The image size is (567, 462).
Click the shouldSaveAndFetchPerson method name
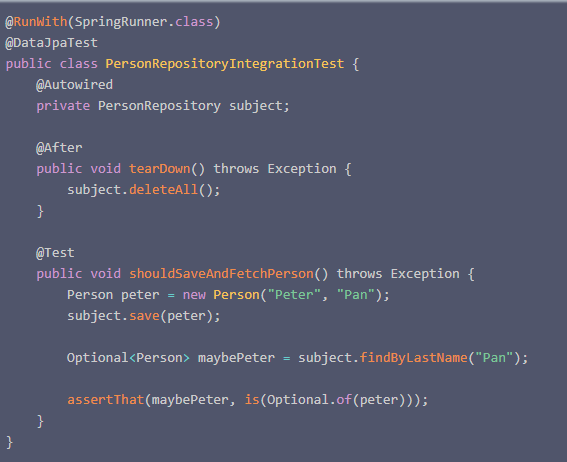[x=221, y=274]
